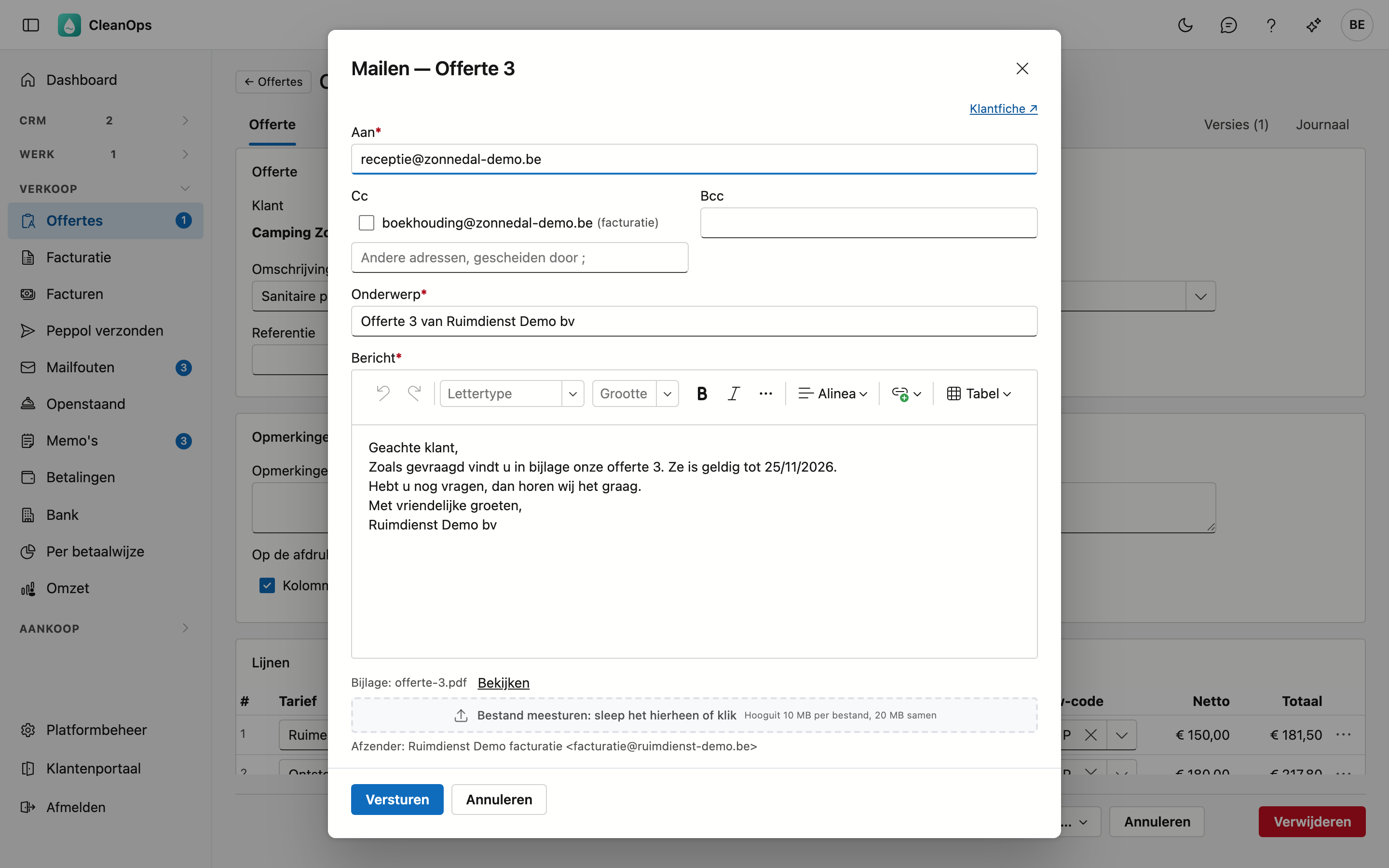1389x868 pixels.
Task: Expand the AANKOOP sidebar section
Action: point(105,628)
